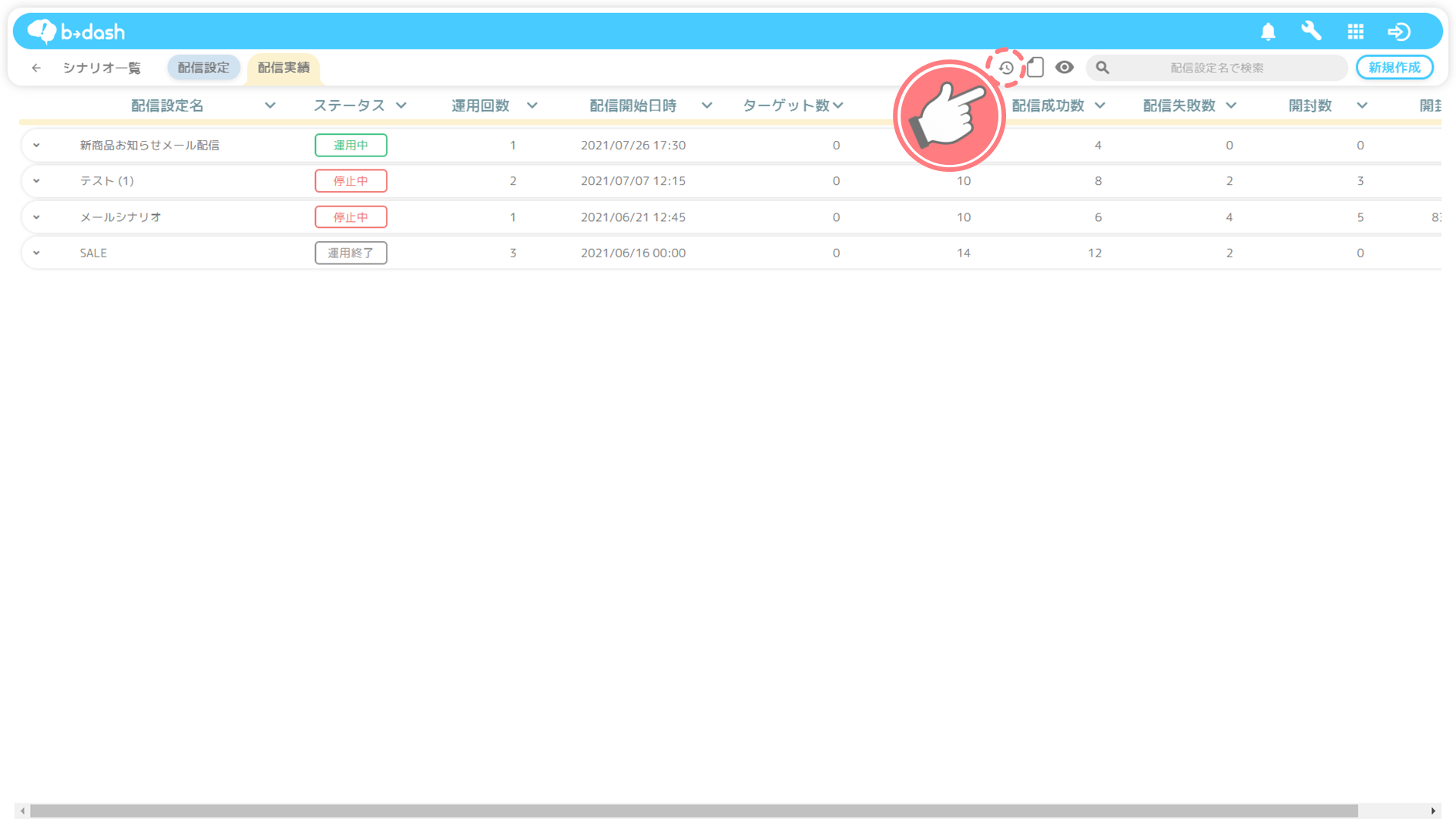Click the 運用中 status badge
1456x819 pixels.
pyautogui.click(x=351, y=145)
